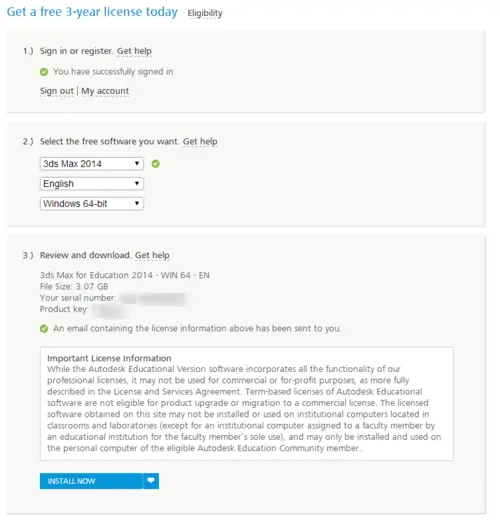Click the File Size 3.07 GB text
500x521 pixels.
point(74,286)
